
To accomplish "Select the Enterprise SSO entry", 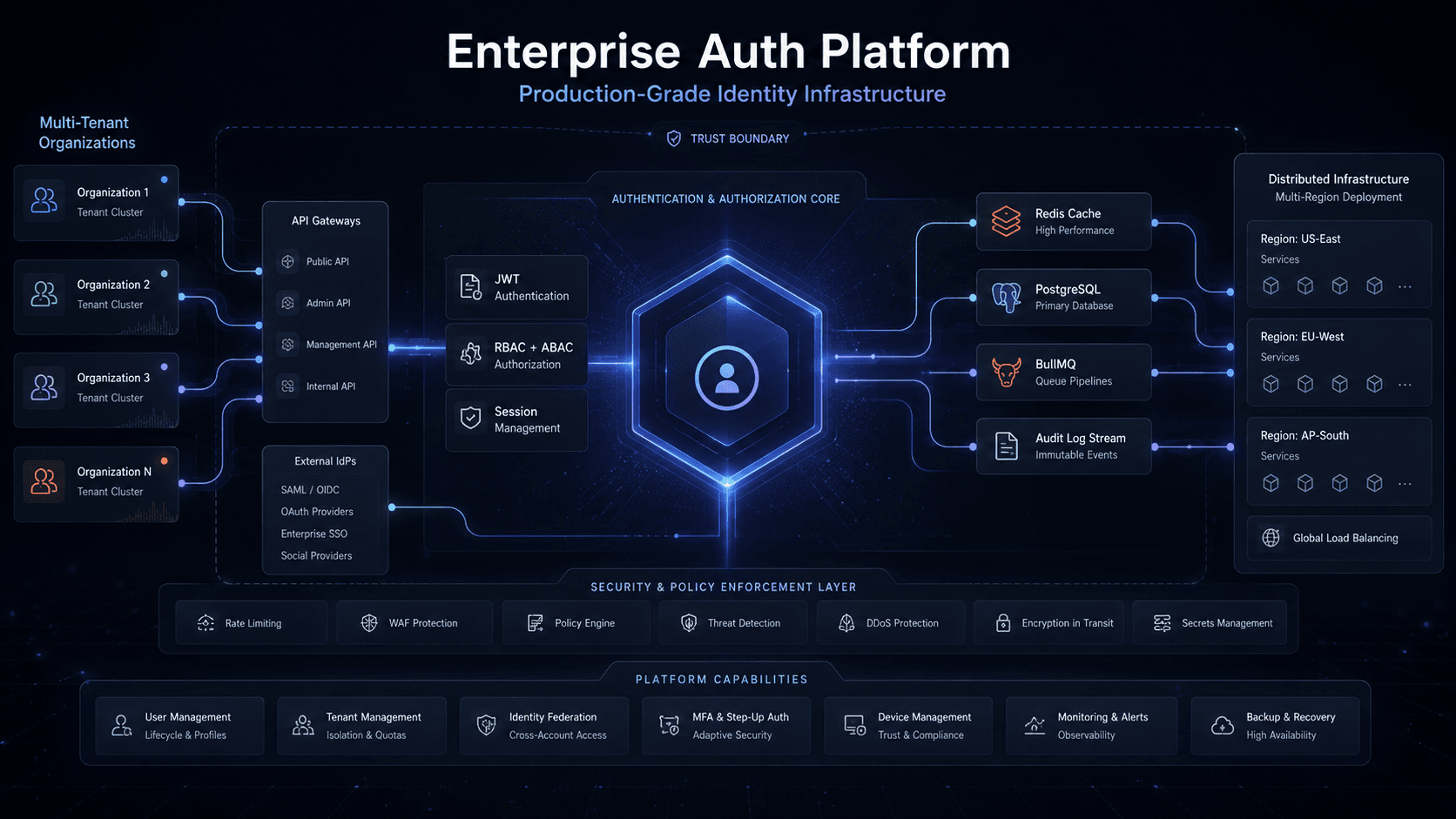I will (313, 534).
